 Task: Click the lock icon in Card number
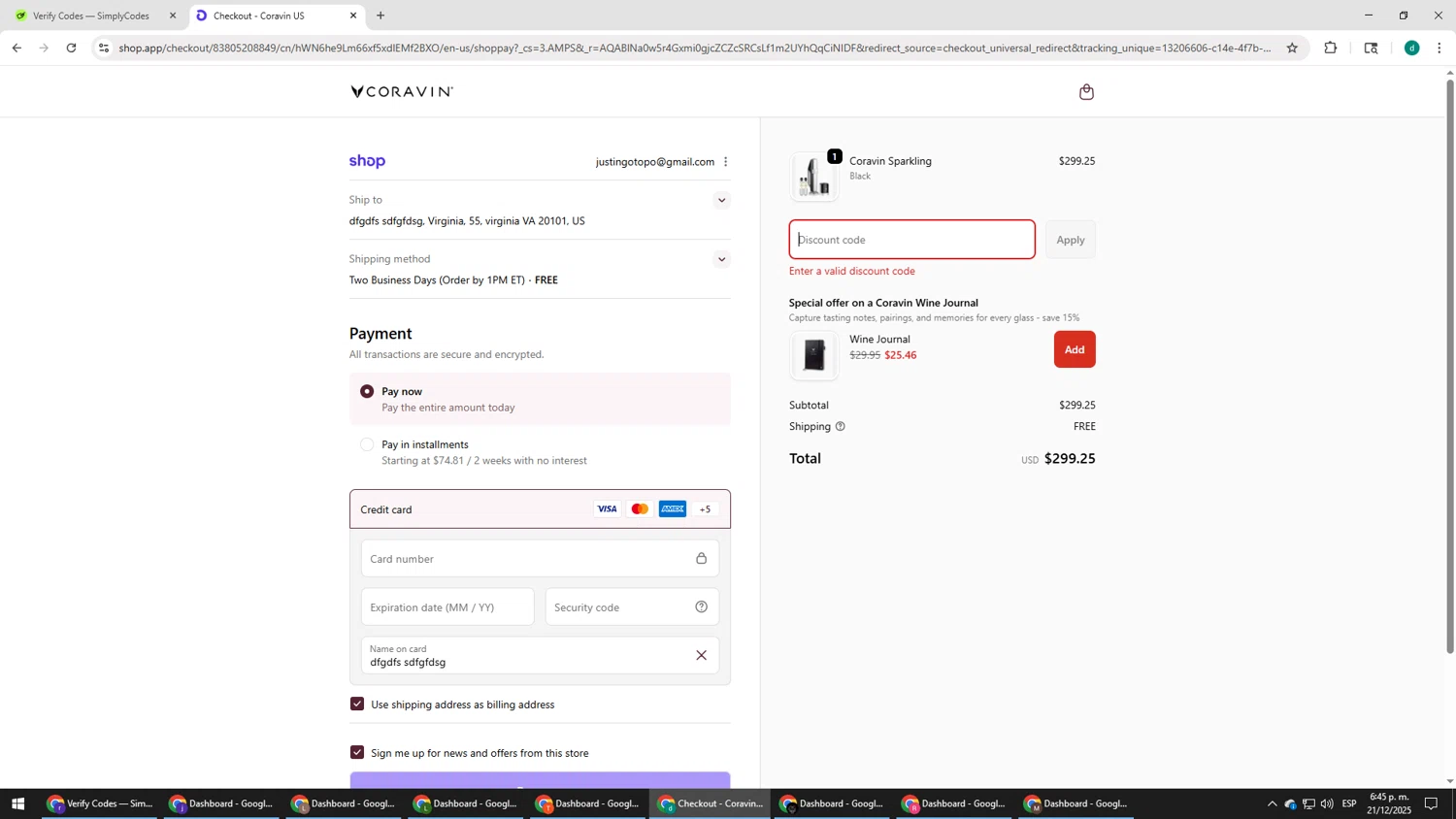pyautogui.click(x=701, y=558)
